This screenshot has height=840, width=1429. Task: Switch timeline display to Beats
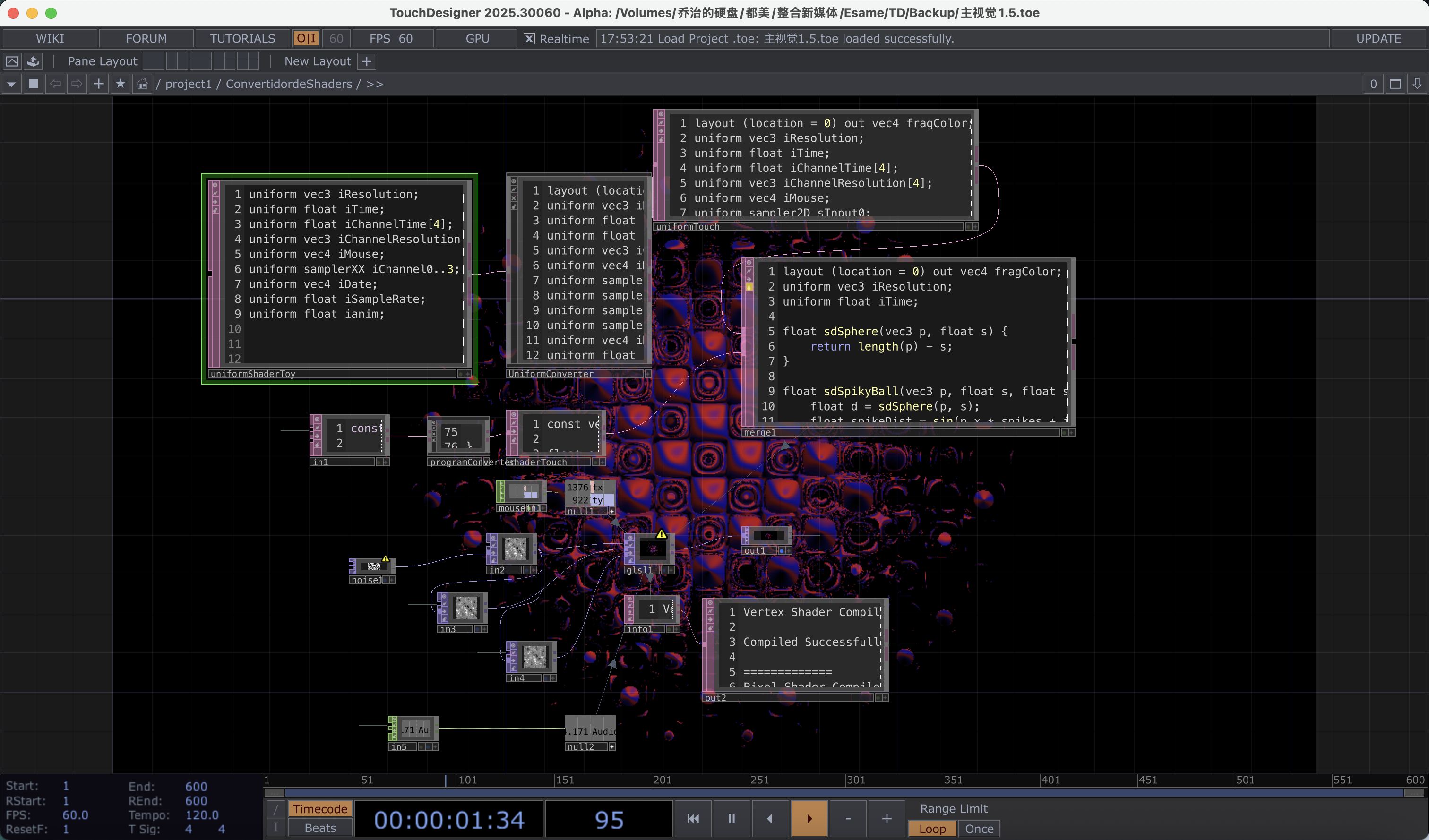[x=320, y=828]
